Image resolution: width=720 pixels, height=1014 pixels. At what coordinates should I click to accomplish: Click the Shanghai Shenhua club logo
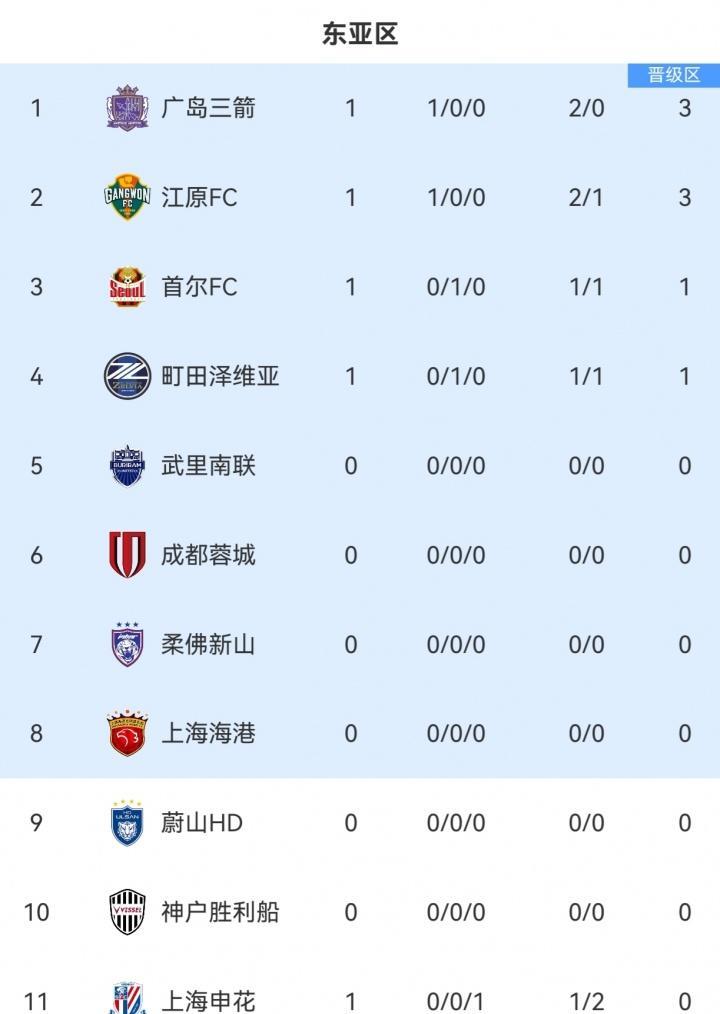pos(127,998)
